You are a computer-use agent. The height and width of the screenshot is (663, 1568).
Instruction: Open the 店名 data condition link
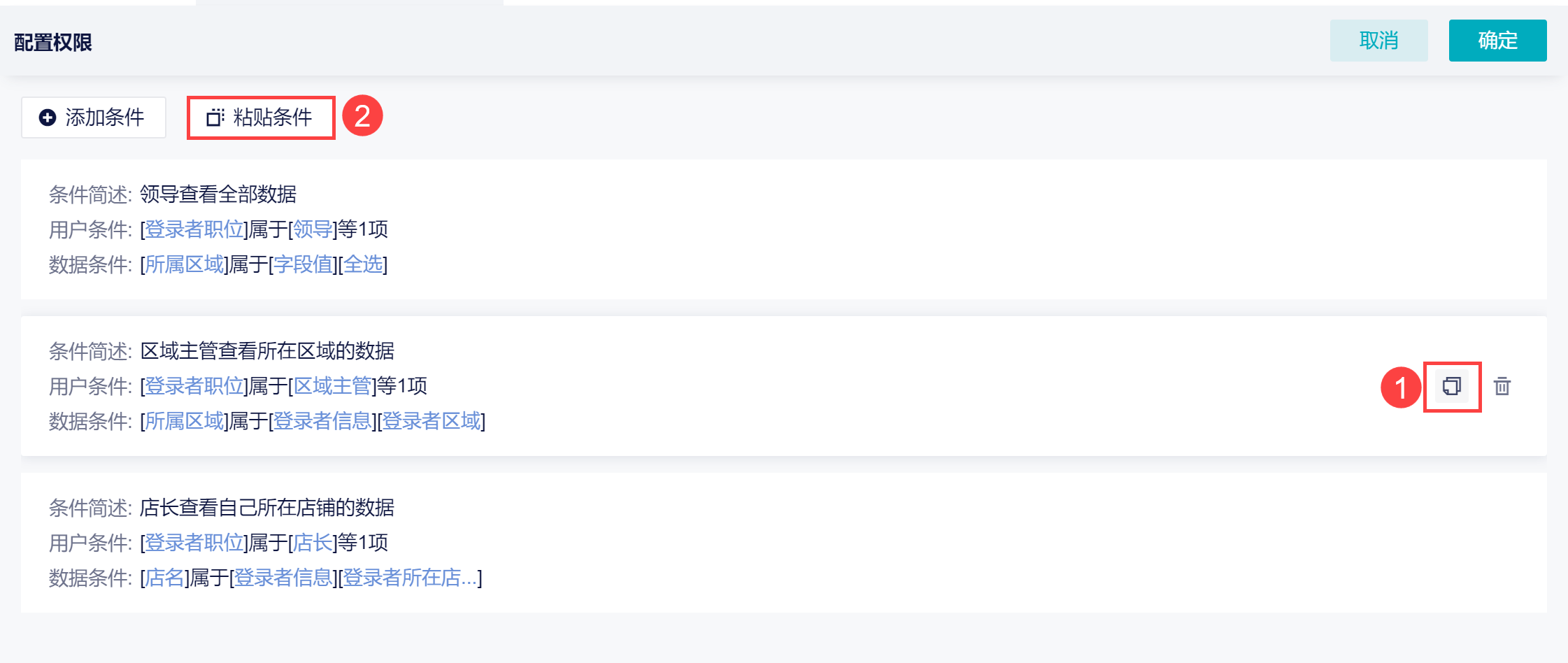[165, 578]
